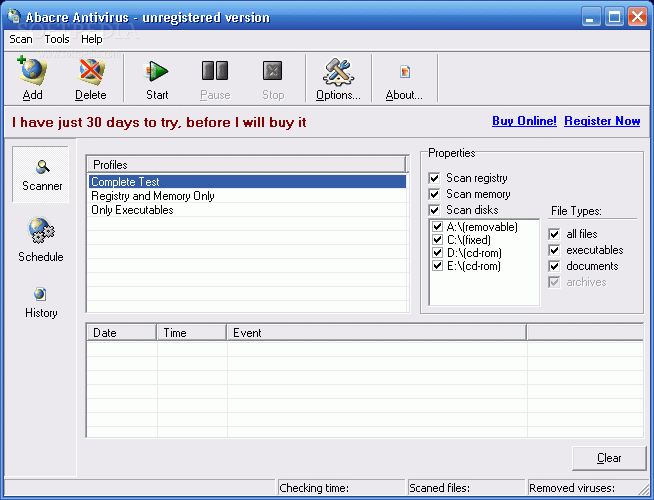Viewport: 654px width, 500px height.
Task: Maximize the Abacre Antivirus window
Action: click(x=614, y=17)
